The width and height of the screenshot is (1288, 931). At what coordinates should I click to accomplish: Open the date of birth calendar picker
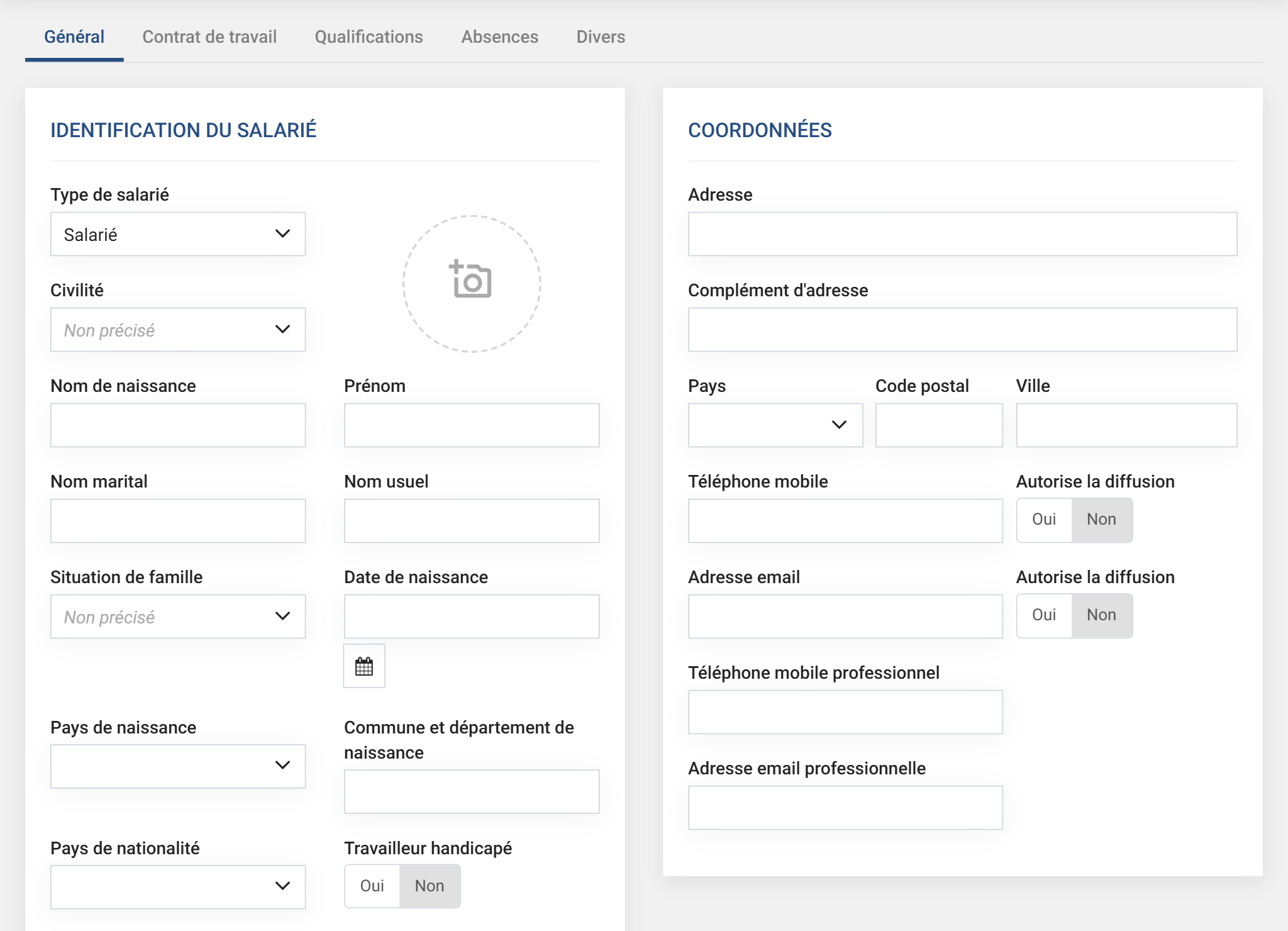click(364, 666)
